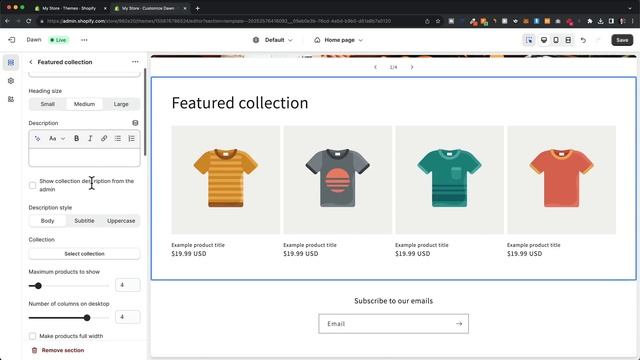Open a new browser tab

click(198, 8)
